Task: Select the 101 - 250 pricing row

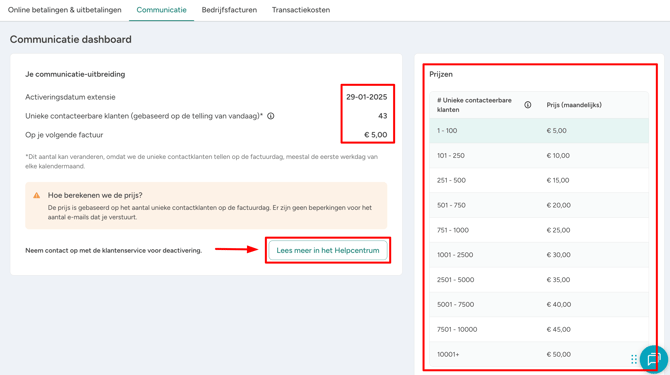Action: [x=539, y=155]
